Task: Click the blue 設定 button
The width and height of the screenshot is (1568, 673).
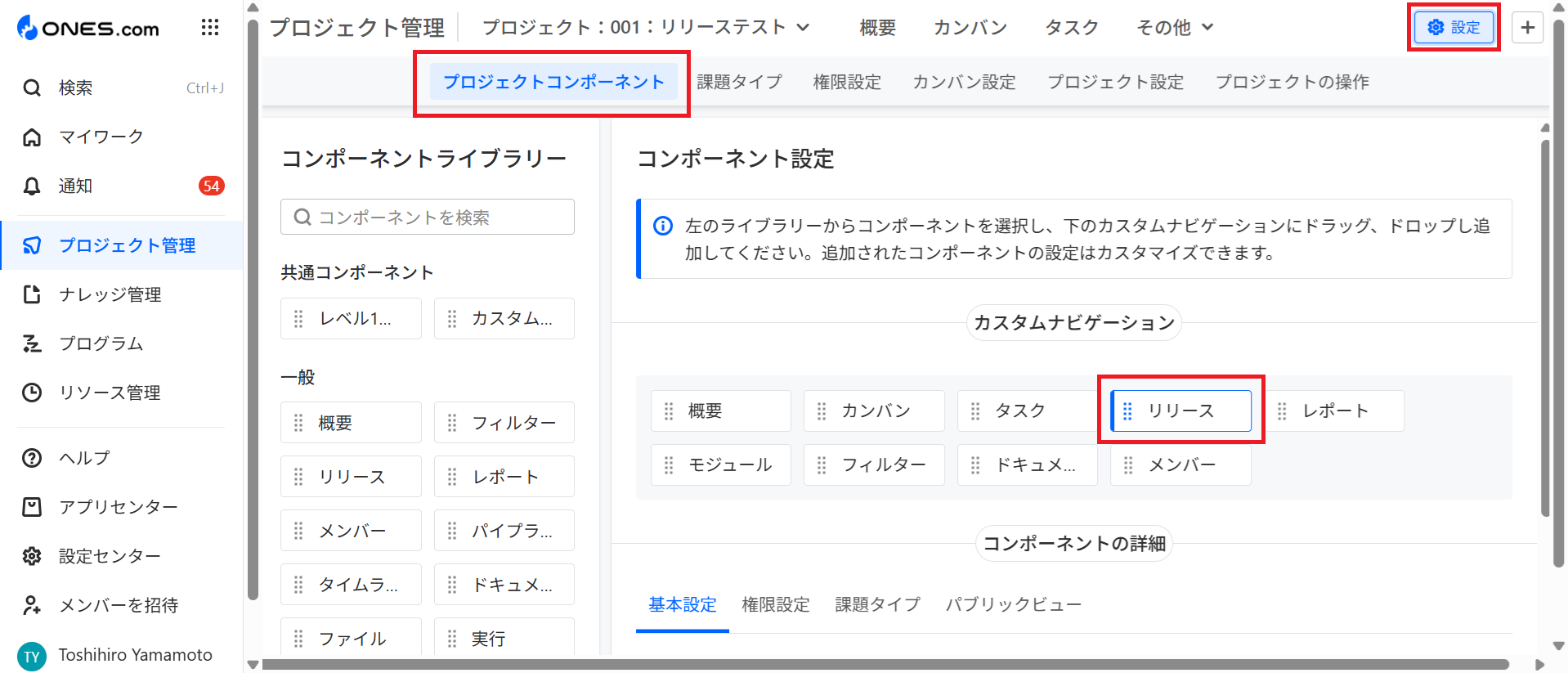Action: point(1454,28)
